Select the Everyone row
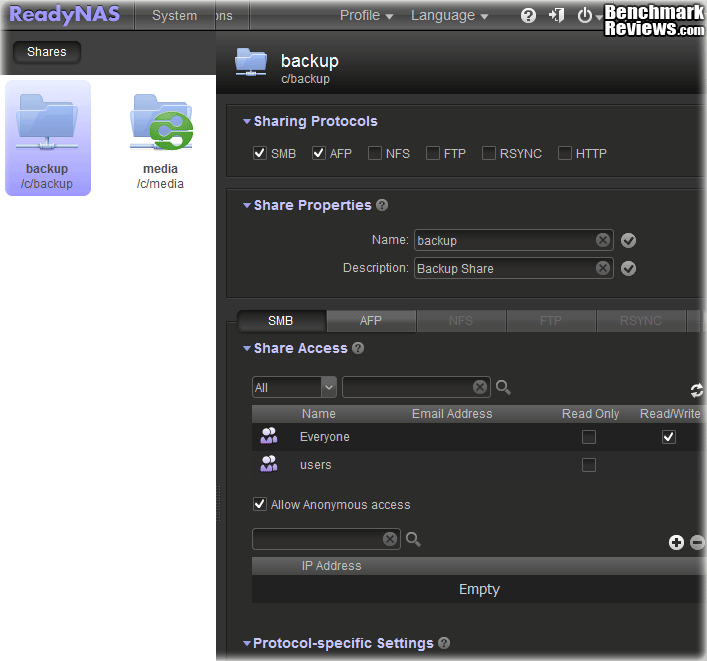This screenshot has width=707, height=661. coord(478,437)
